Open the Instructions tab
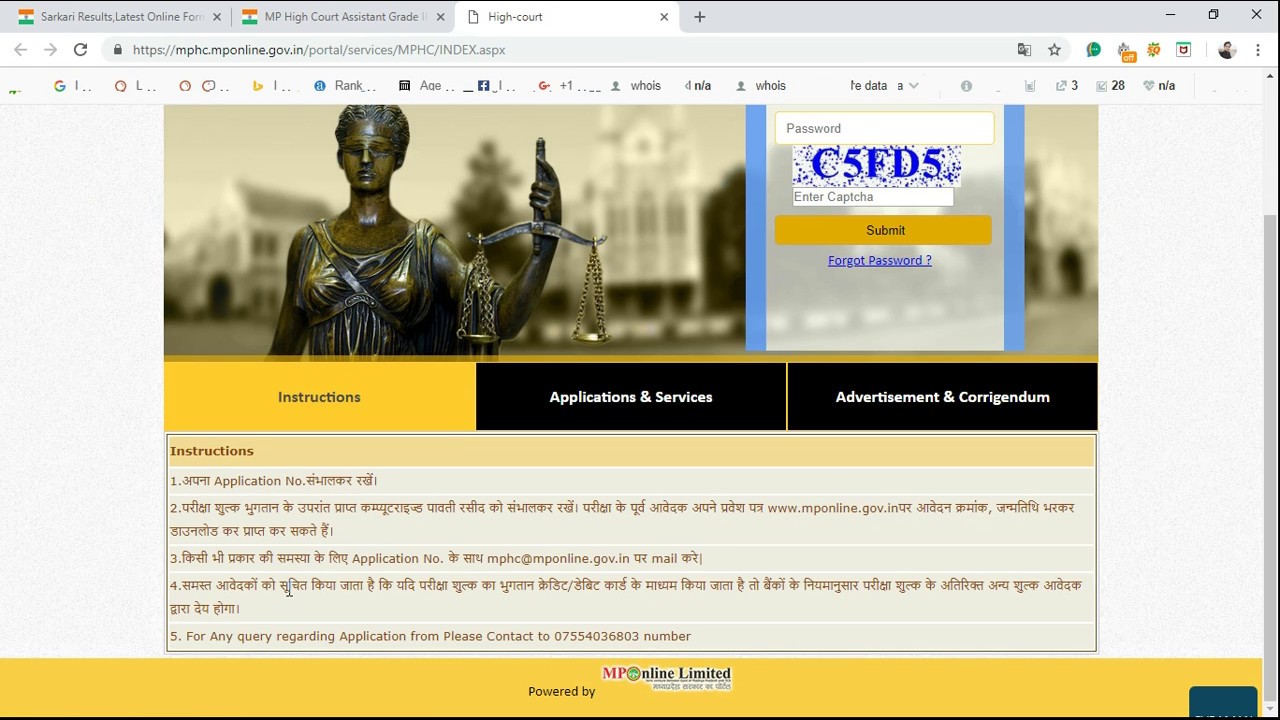 320,397
